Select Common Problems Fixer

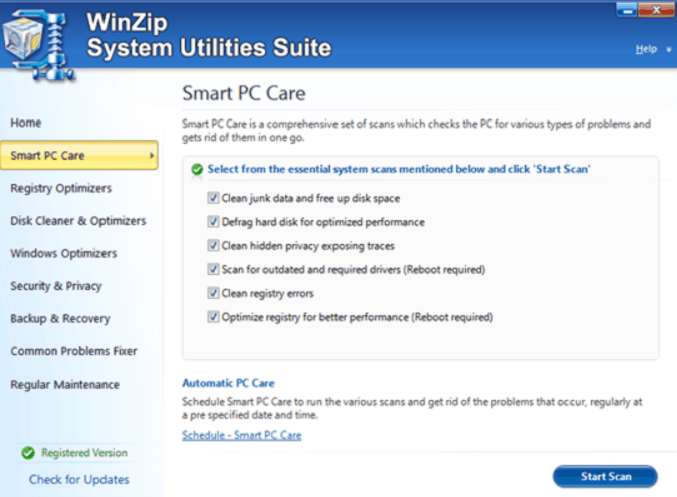[x=74, y=351]
